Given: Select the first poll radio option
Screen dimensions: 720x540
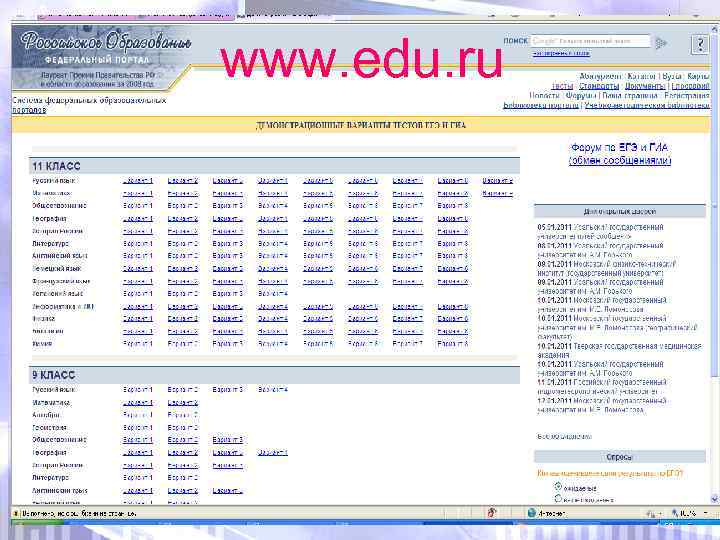Looking at the screenshot, I should 558,486.
